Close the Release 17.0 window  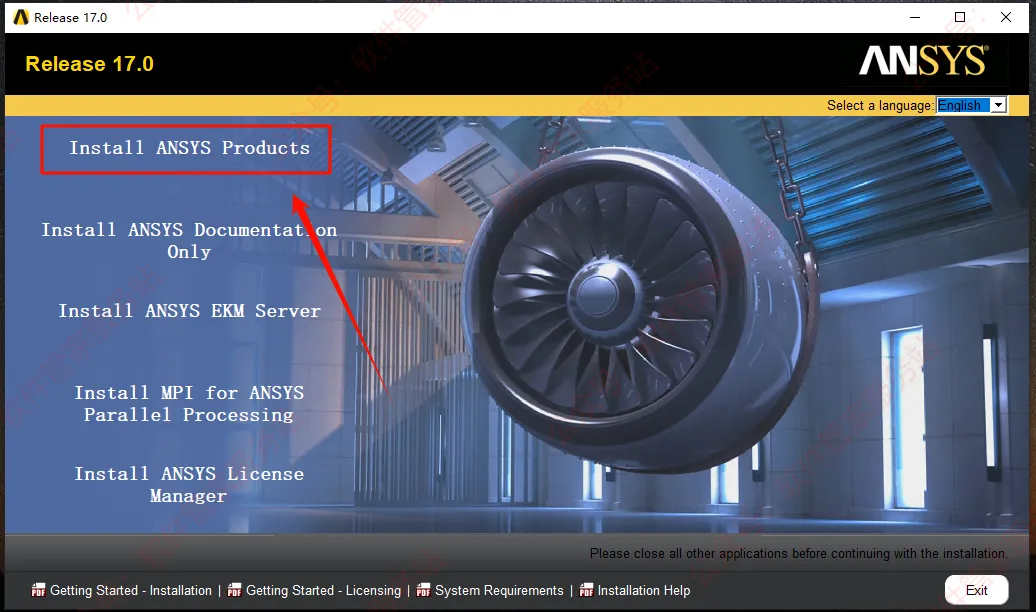[x=1006, y=17]
